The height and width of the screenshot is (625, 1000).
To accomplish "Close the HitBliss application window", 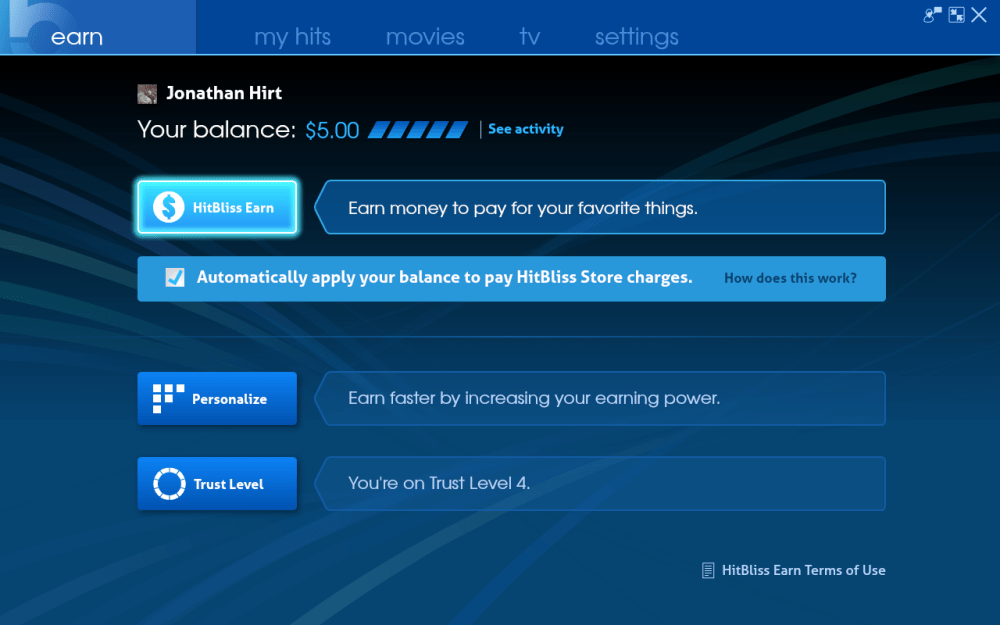I will (x=979, y=15).
